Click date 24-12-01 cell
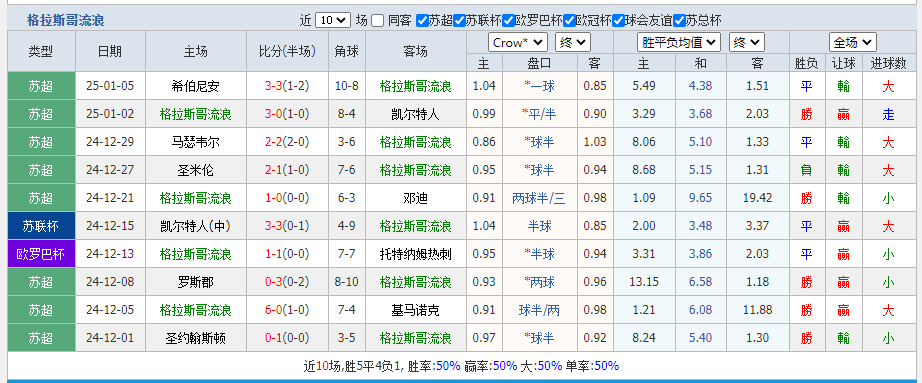Screen dimensions: 922x383 110,338
